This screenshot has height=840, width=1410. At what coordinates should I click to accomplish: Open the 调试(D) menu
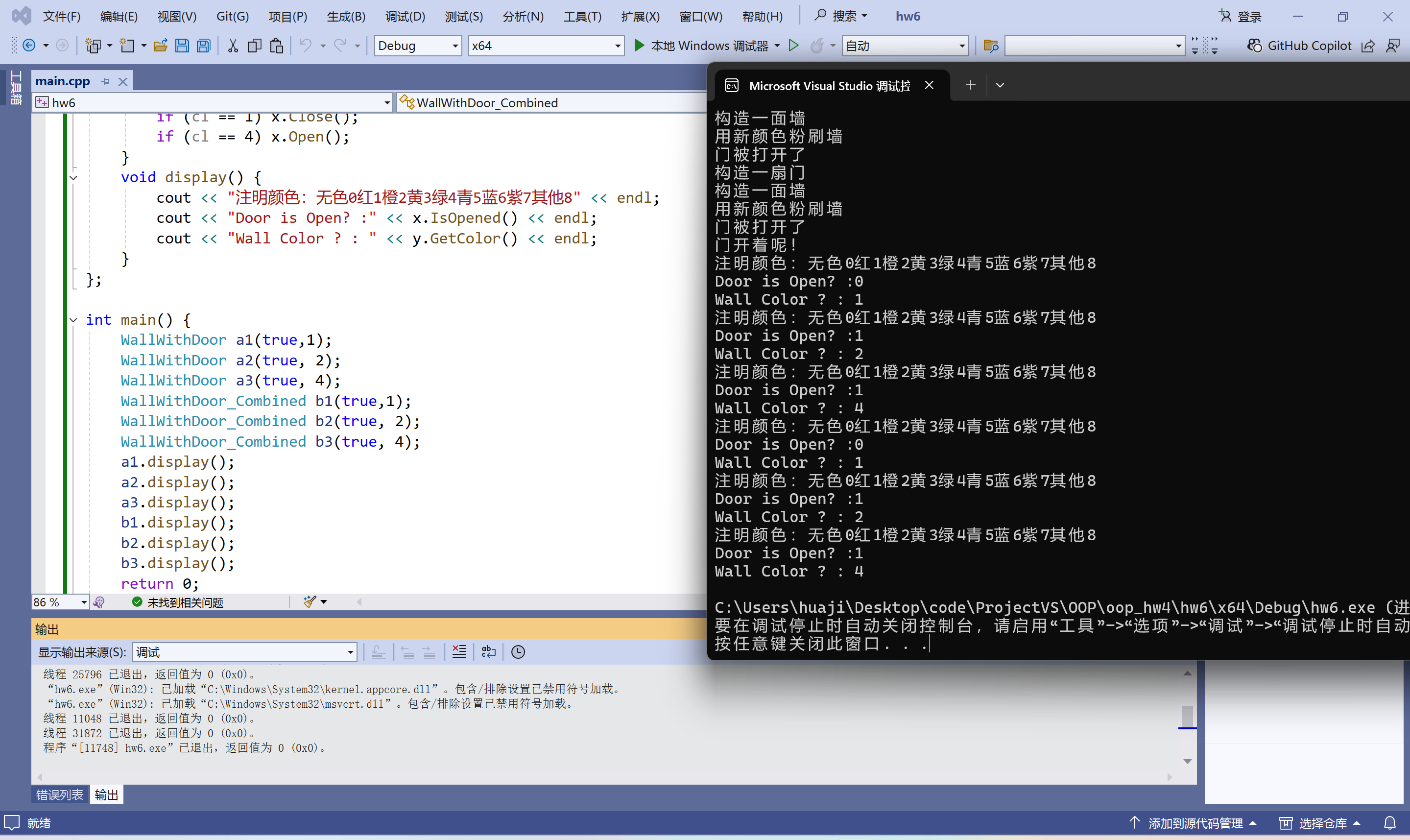405,17
